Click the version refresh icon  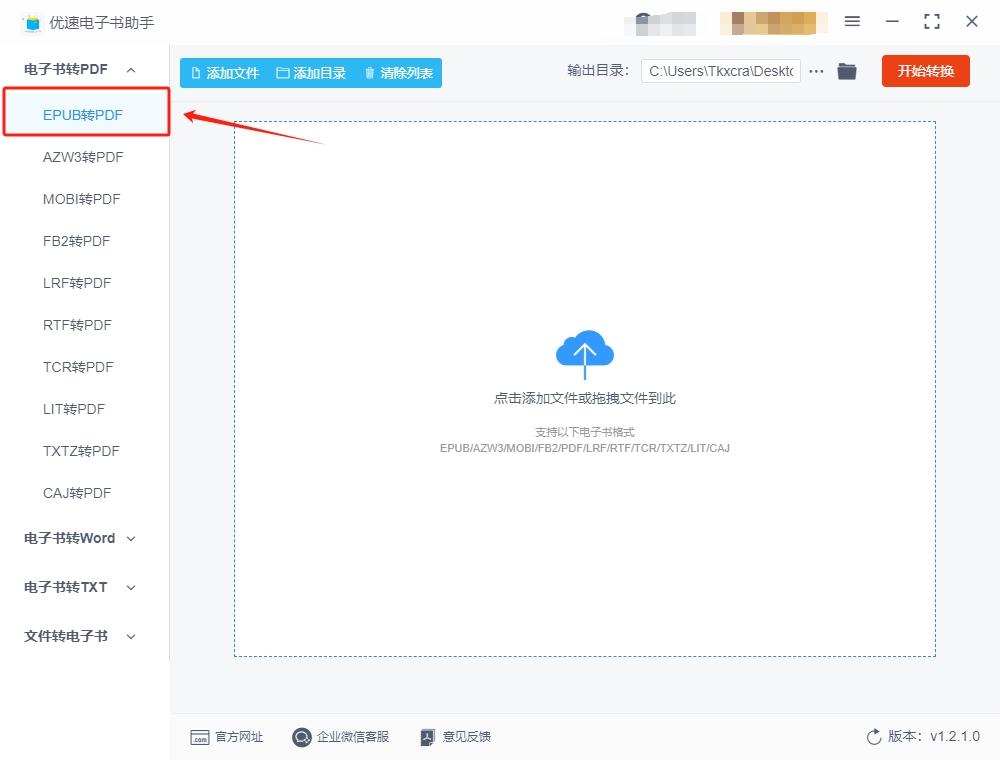click(x=874, y=737)
